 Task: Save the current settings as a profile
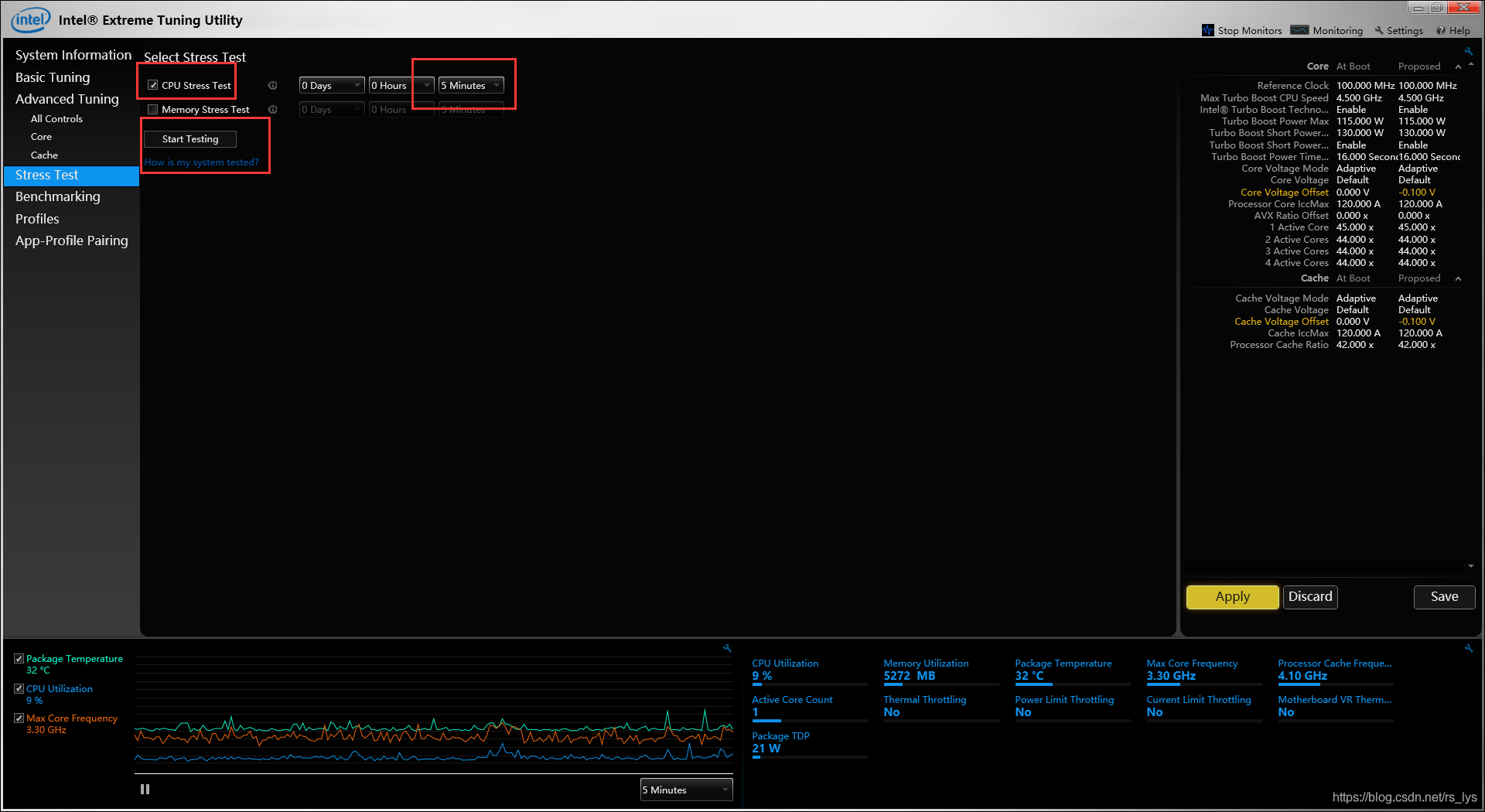[1444, 597]
